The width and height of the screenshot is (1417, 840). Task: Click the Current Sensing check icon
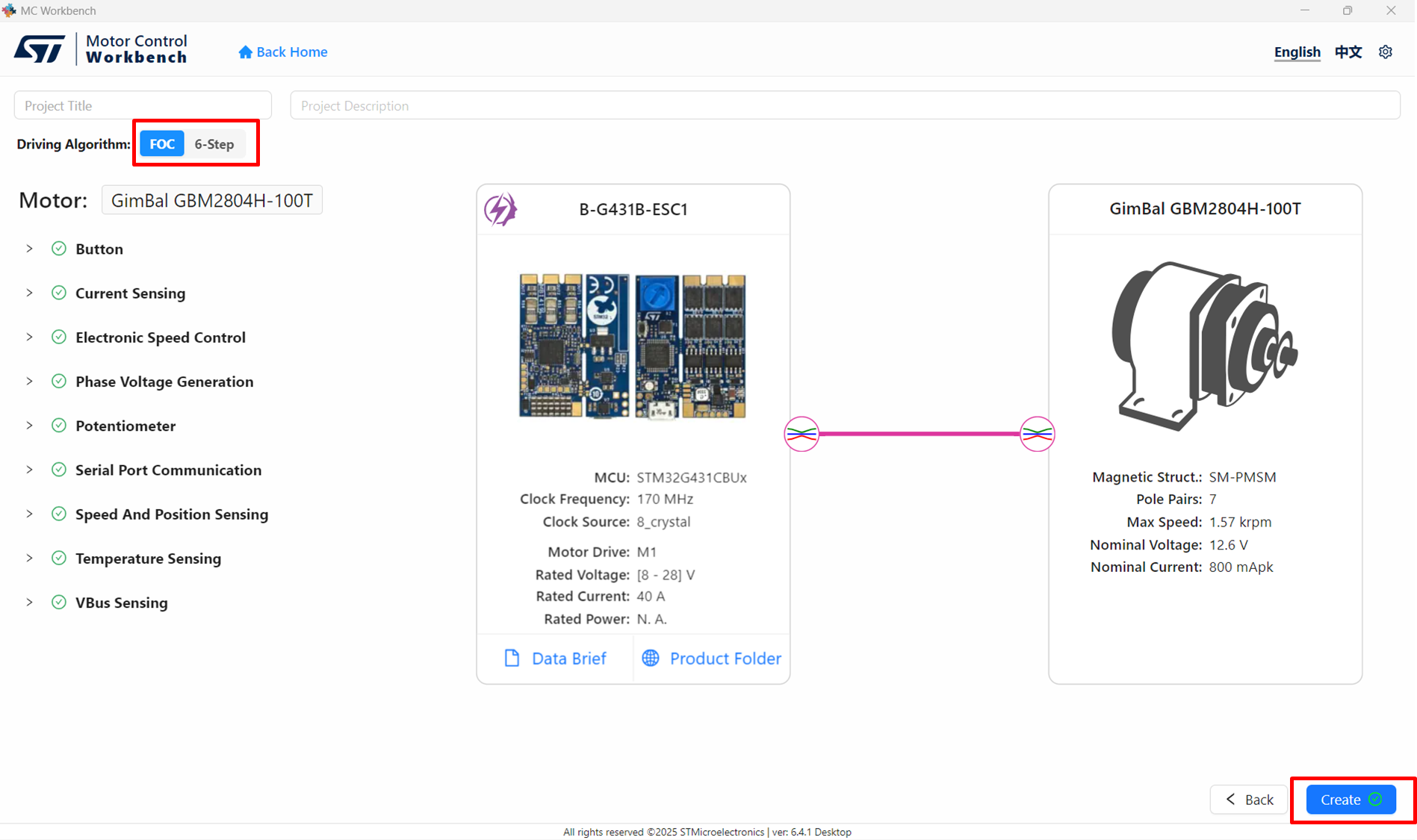tap(59, 293)
